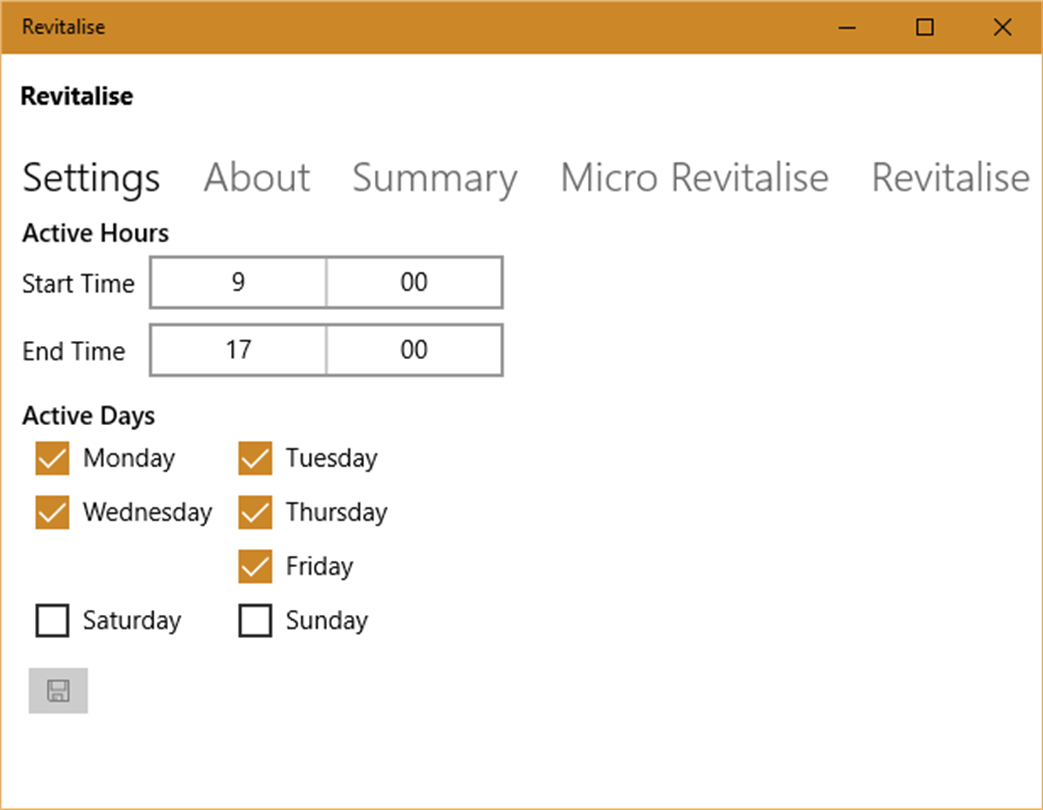
Task: Click the save settings floppy disk icon
Action: (x=58, y=690)
